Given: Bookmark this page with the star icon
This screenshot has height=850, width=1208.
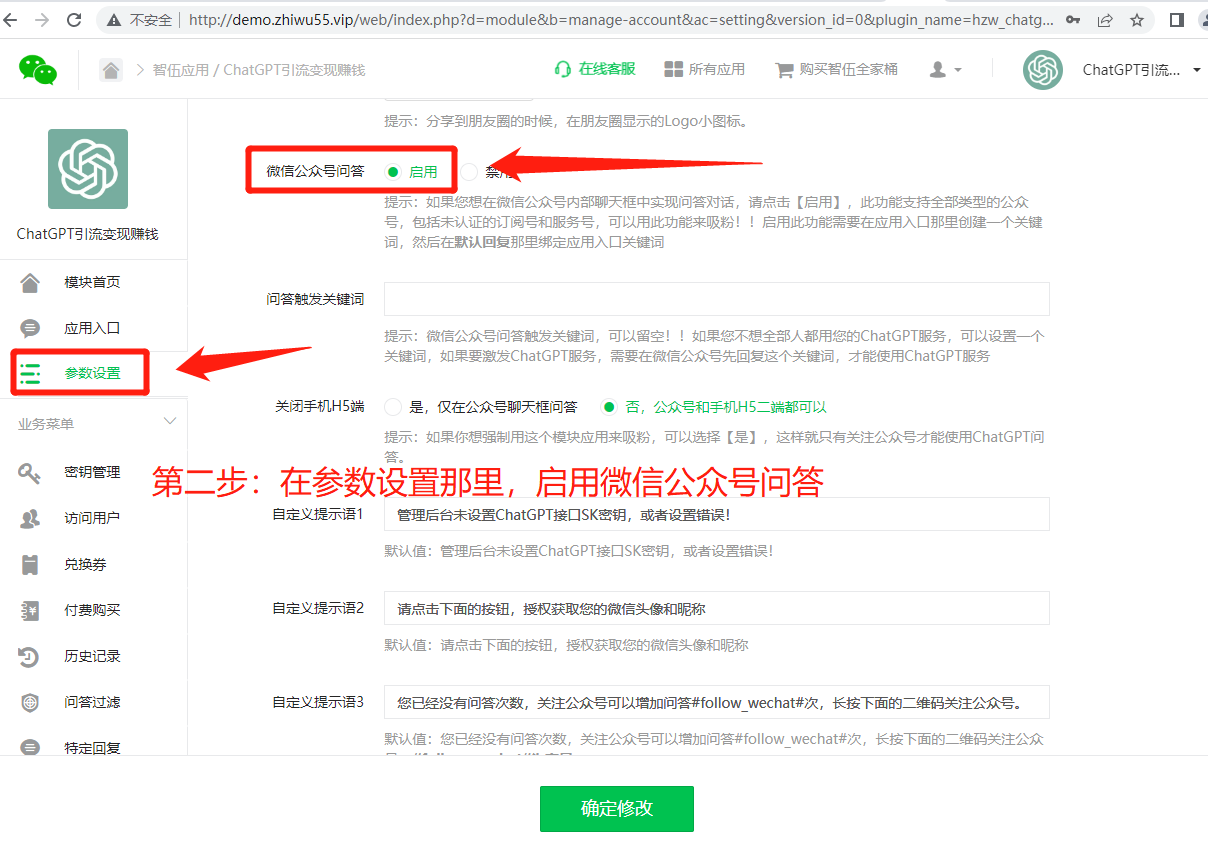Looking at the screenshot, I should point(1137,20).
